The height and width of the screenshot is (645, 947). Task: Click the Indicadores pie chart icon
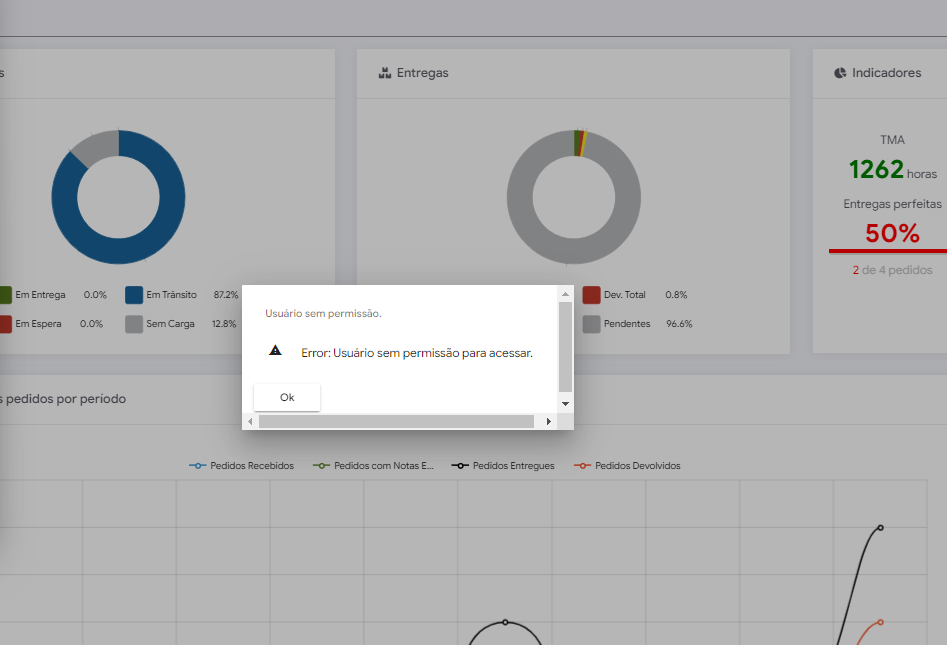[840, 73]
